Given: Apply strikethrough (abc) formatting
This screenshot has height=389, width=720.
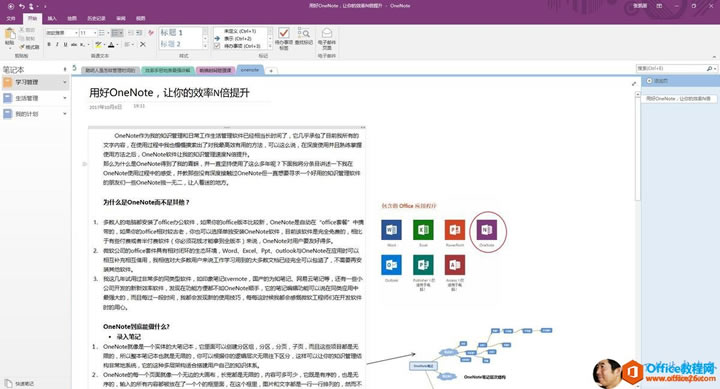Looking at the screenshot, I should 74,45.
